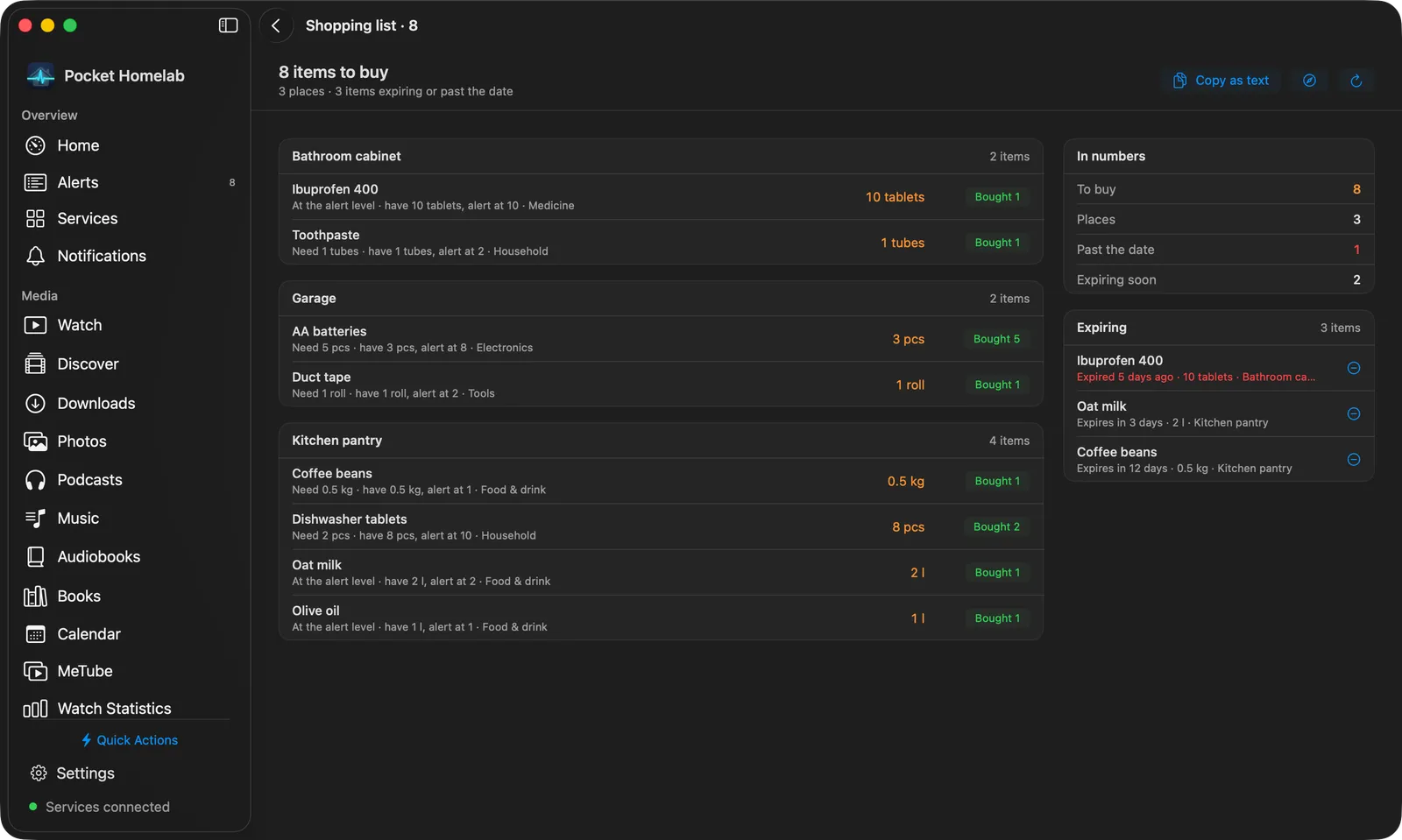Open the Discover section
The width and height of the screenshot is (1402, 840).
[x=128, y=364]
